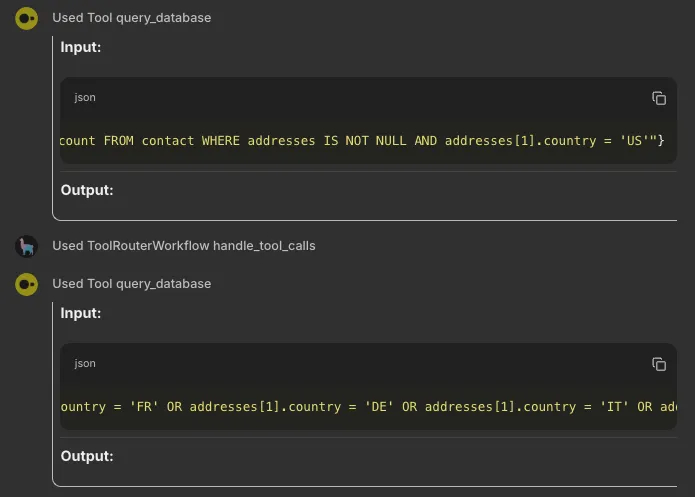Click the llama avatar beside ToolRouterWorkflow
695x497 pixels.
coord(27,246)
